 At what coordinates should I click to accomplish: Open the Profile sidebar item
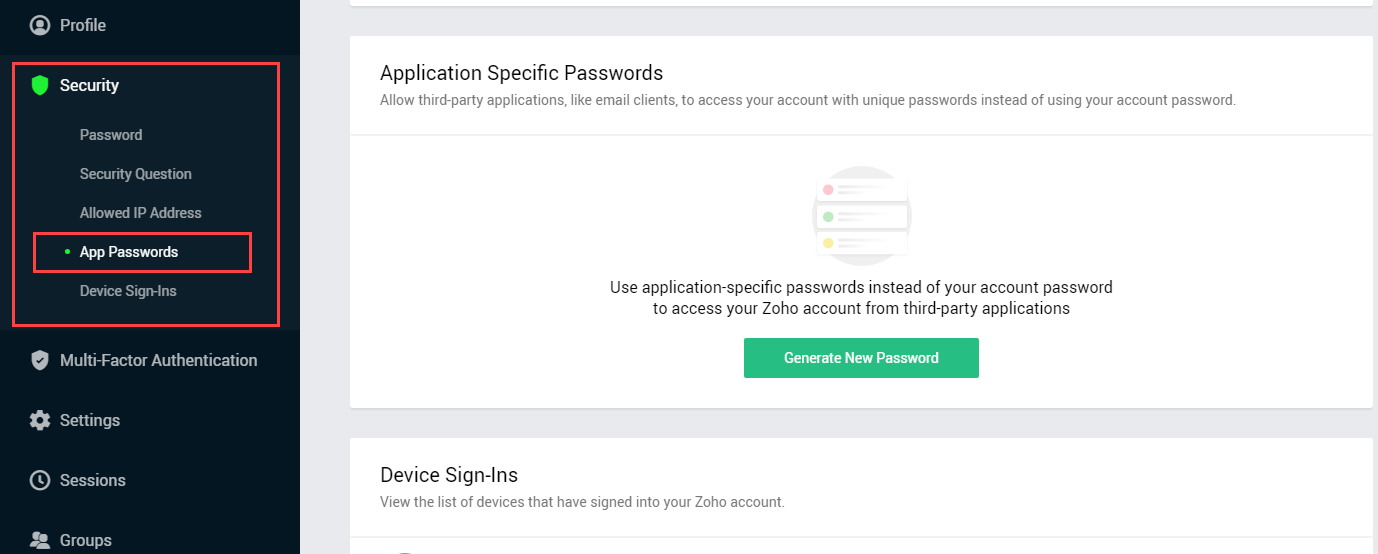point(83,25)
